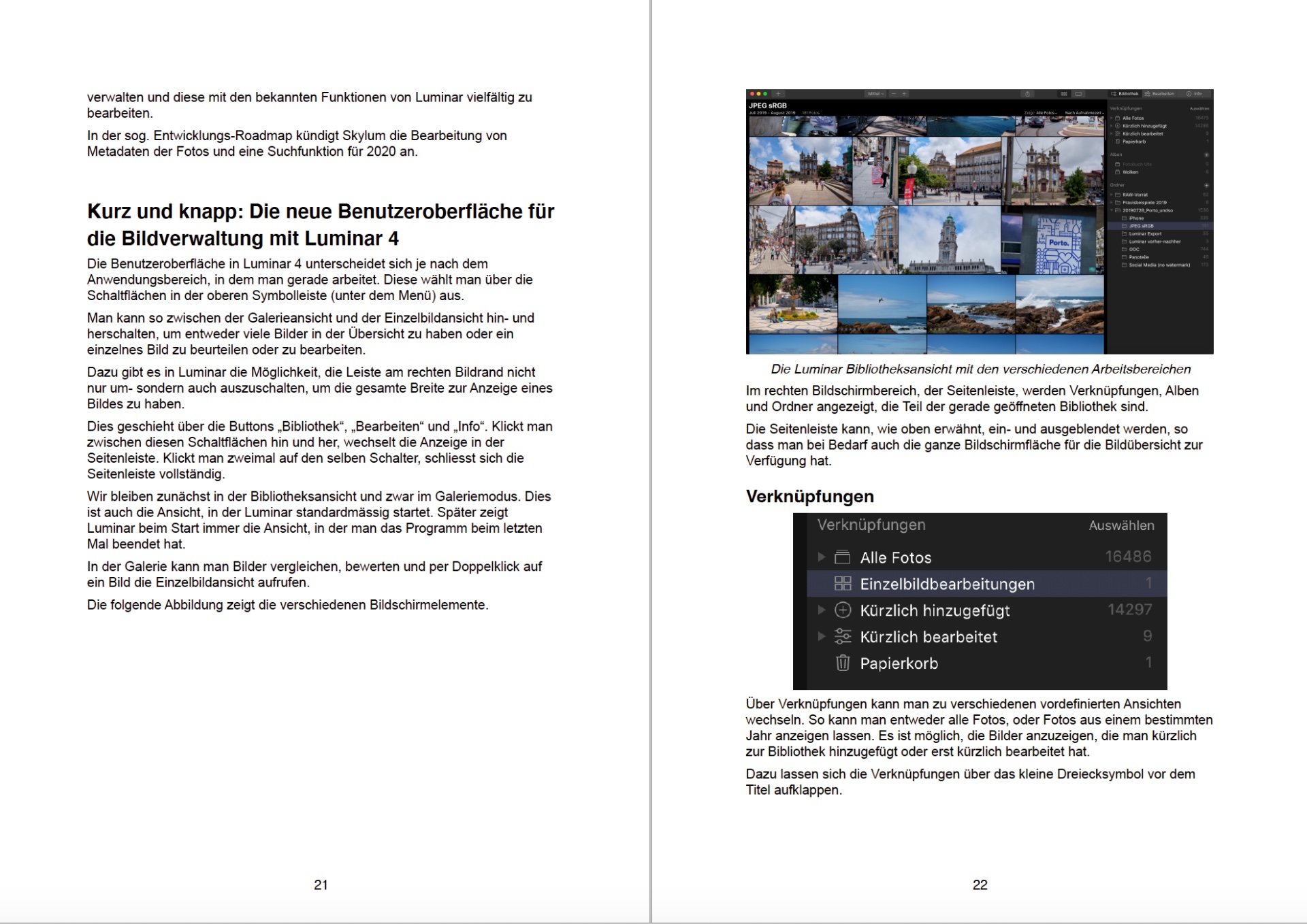Viewport: 1307px width, 924px height.
Task: Open the Mittel thumbnail size dropdown
Action: coord(875,94)
